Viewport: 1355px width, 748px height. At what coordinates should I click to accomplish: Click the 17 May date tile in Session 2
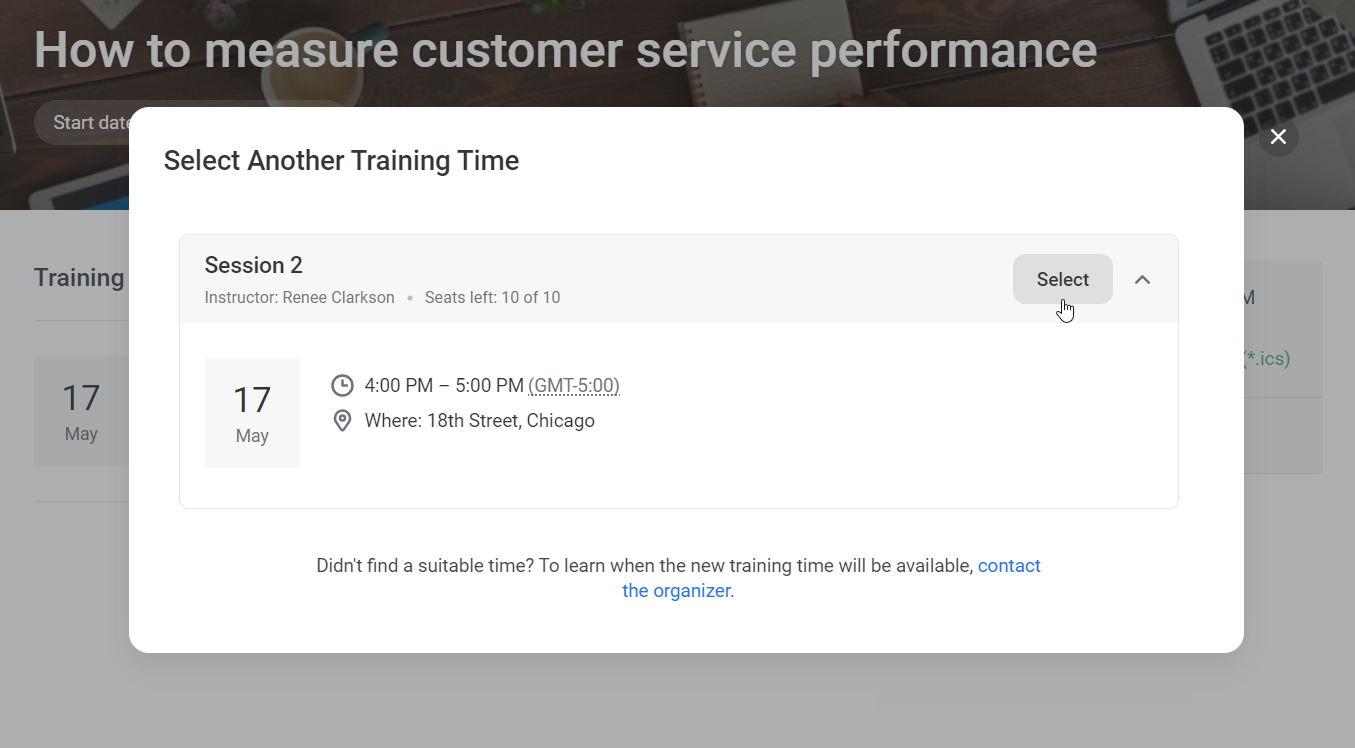[x=252, y=412]
